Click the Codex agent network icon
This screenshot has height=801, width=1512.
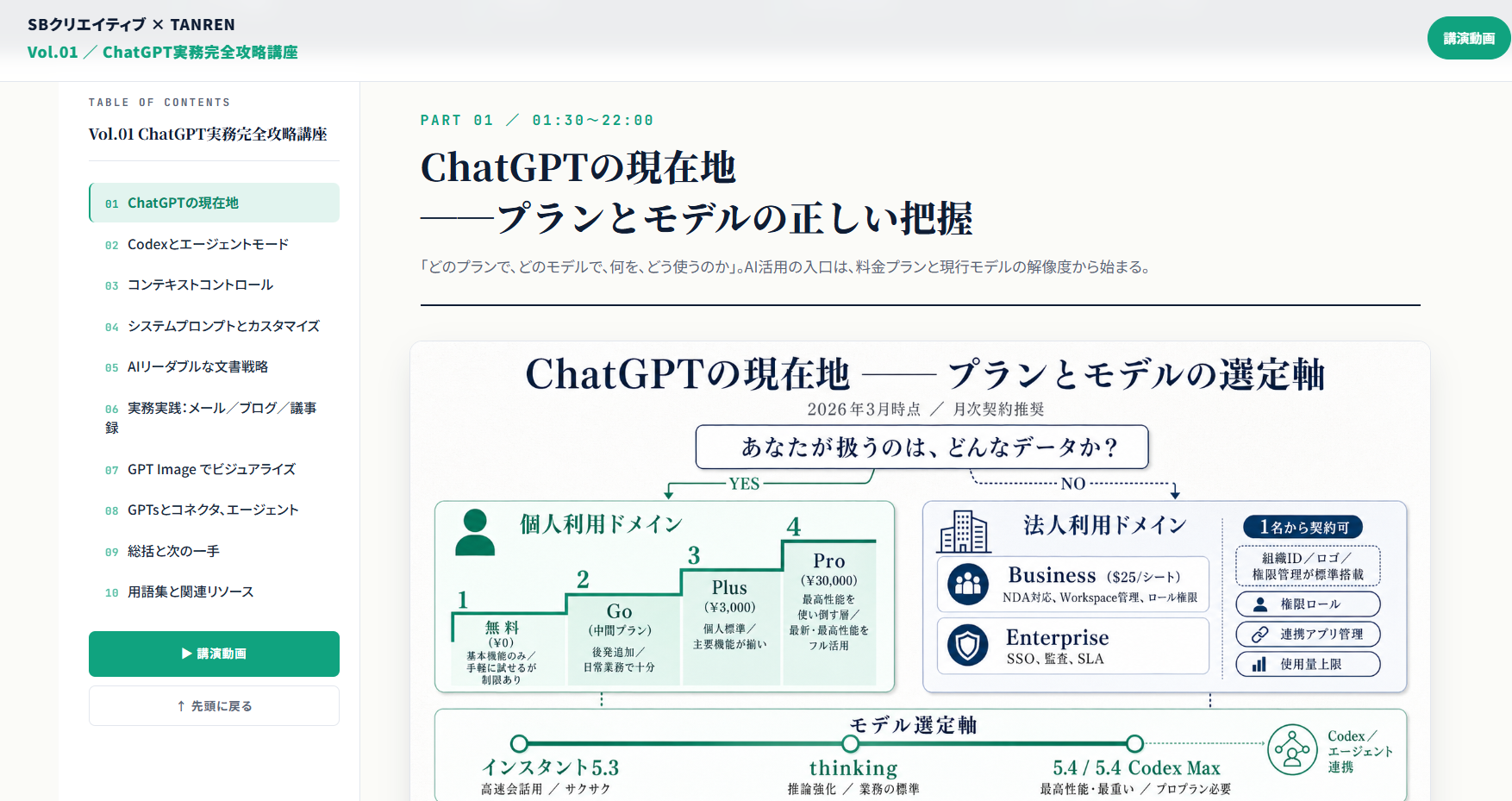click(1292, 750)
